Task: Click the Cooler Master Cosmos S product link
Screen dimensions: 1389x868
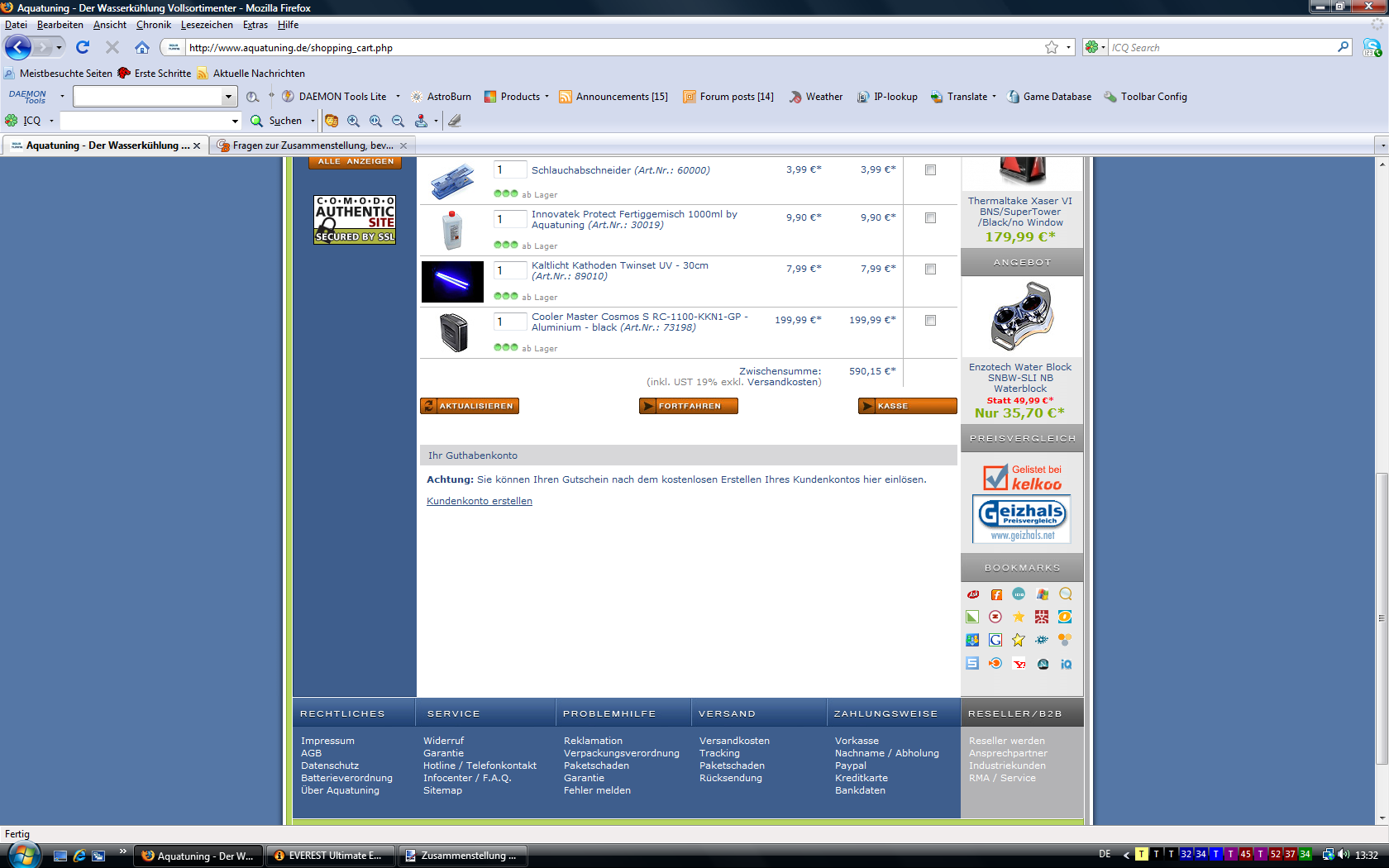Action: tap(639, 322)
